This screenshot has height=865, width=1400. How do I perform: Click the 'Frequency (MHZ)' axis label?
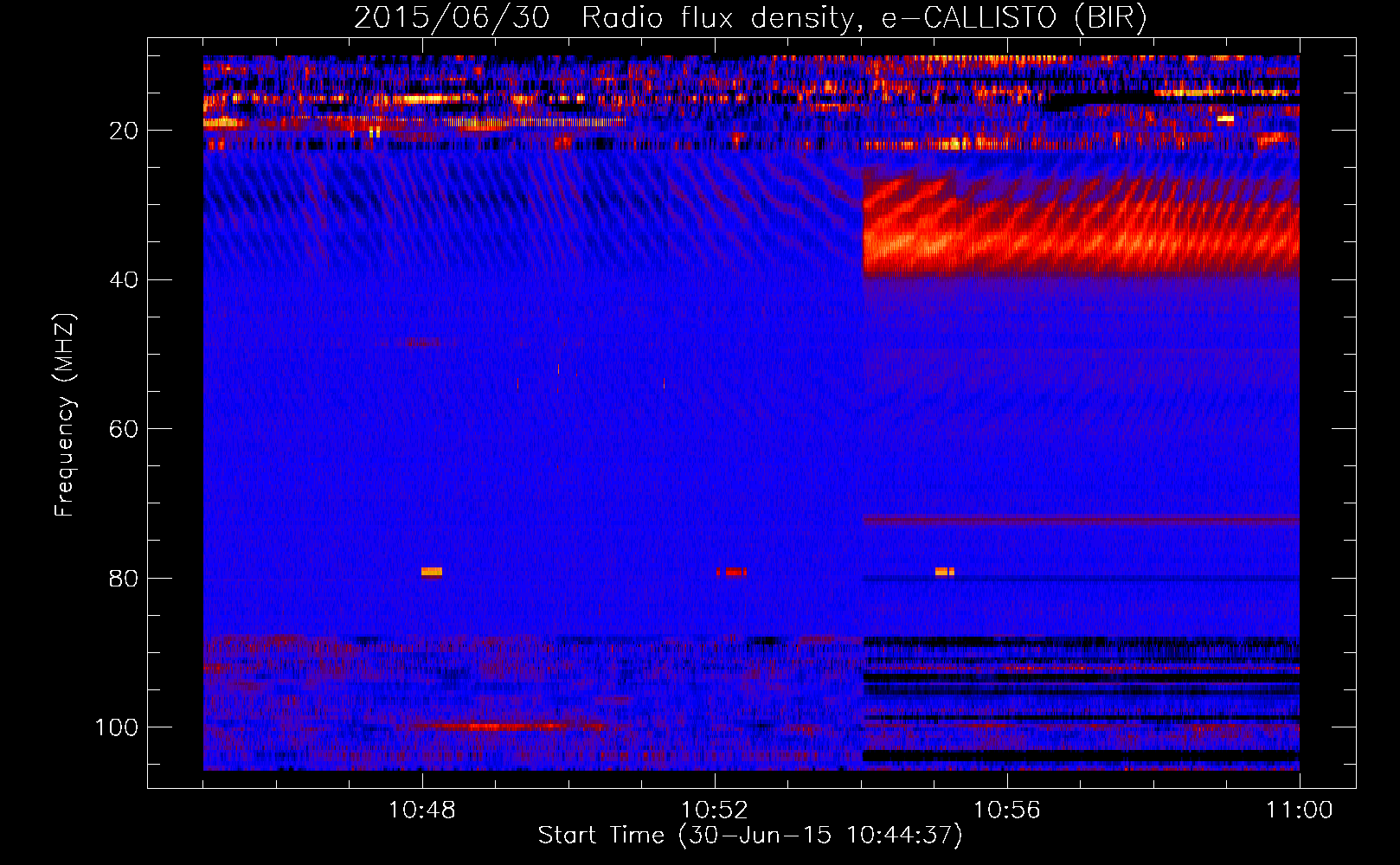[x=64, y=414]
